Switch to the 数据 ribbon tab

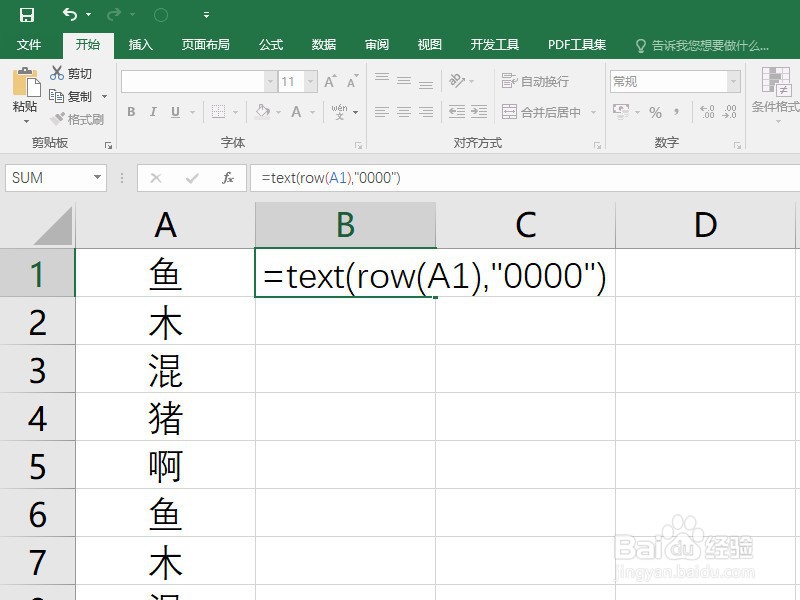tap(324, 45)
